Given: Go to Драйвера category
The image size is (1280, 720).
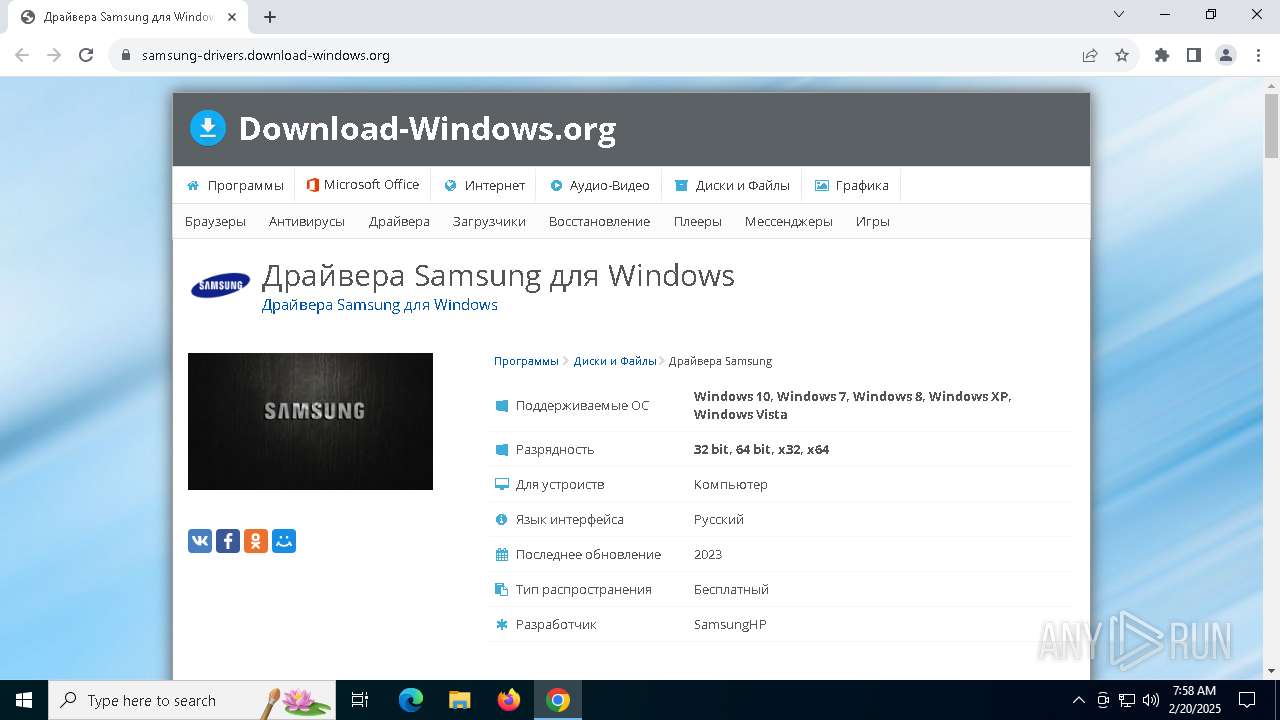Looking at the screenshot, I should pyautogui.click(x=399, y=221).
